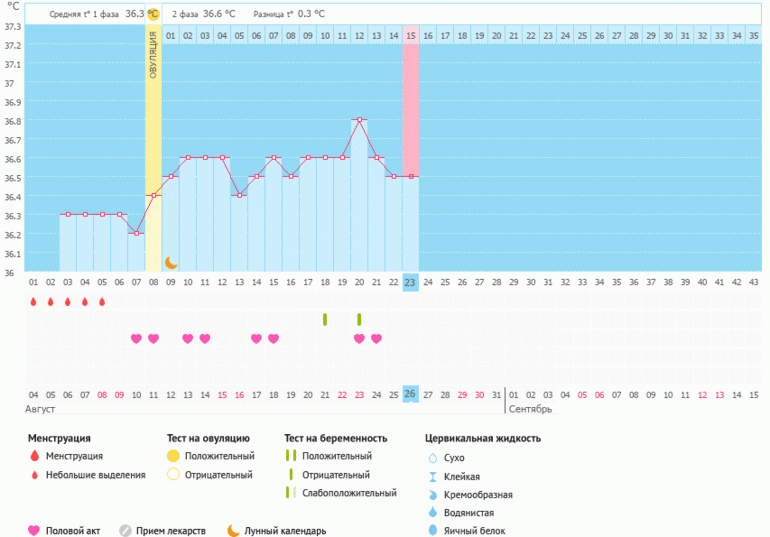The width and height of the screenshot is (770, 537).
Task: Click the green pregnancy test marker under day 20
Action: click(359, 319)
